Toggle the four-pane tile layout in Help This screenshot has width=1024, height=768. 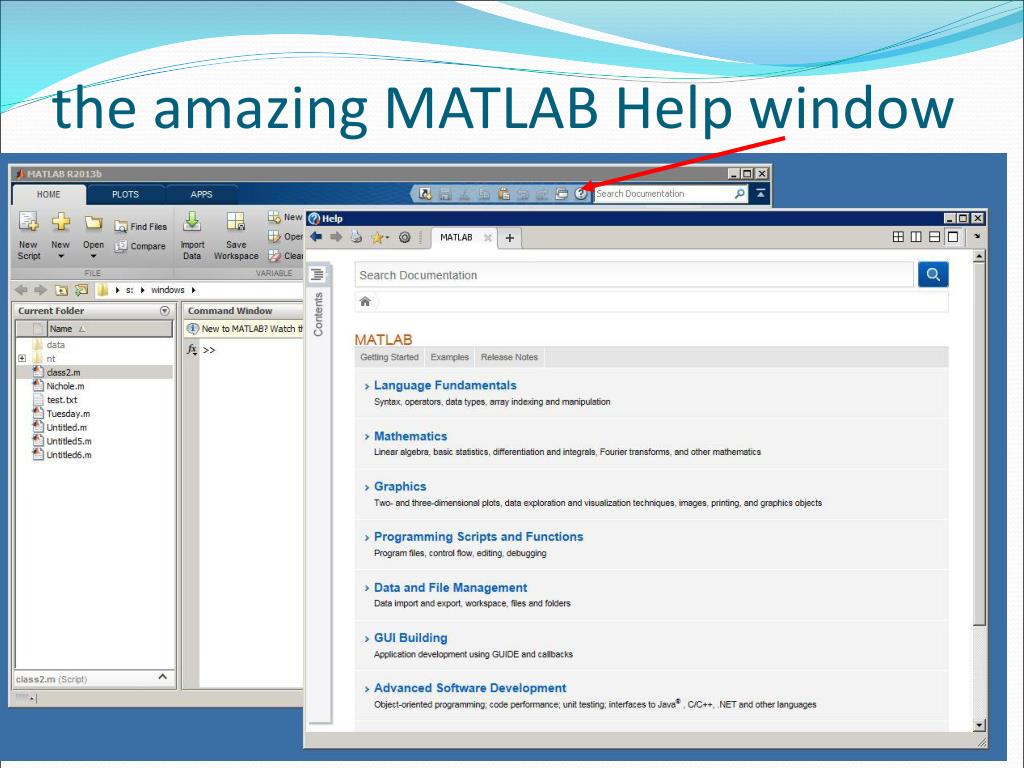(898, 237)
